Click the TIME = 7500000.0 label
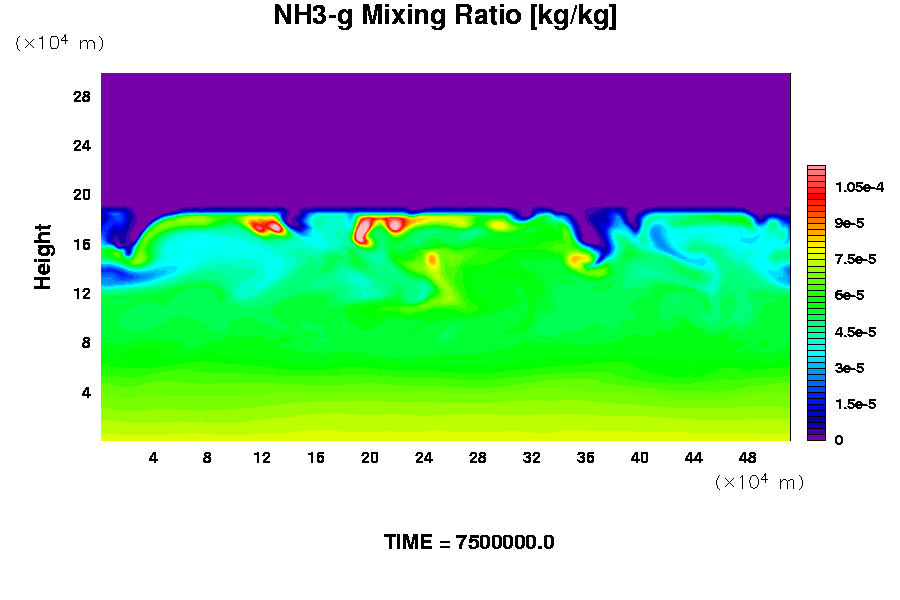This screenshot has width=900, height=600. [x=469, y=542]
